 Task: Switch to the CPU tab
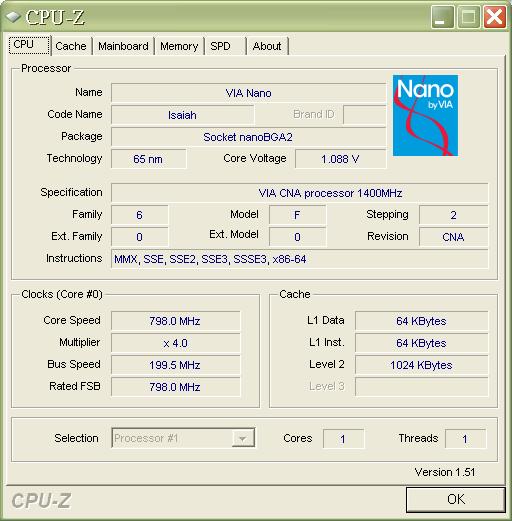(x=29, y=45)
